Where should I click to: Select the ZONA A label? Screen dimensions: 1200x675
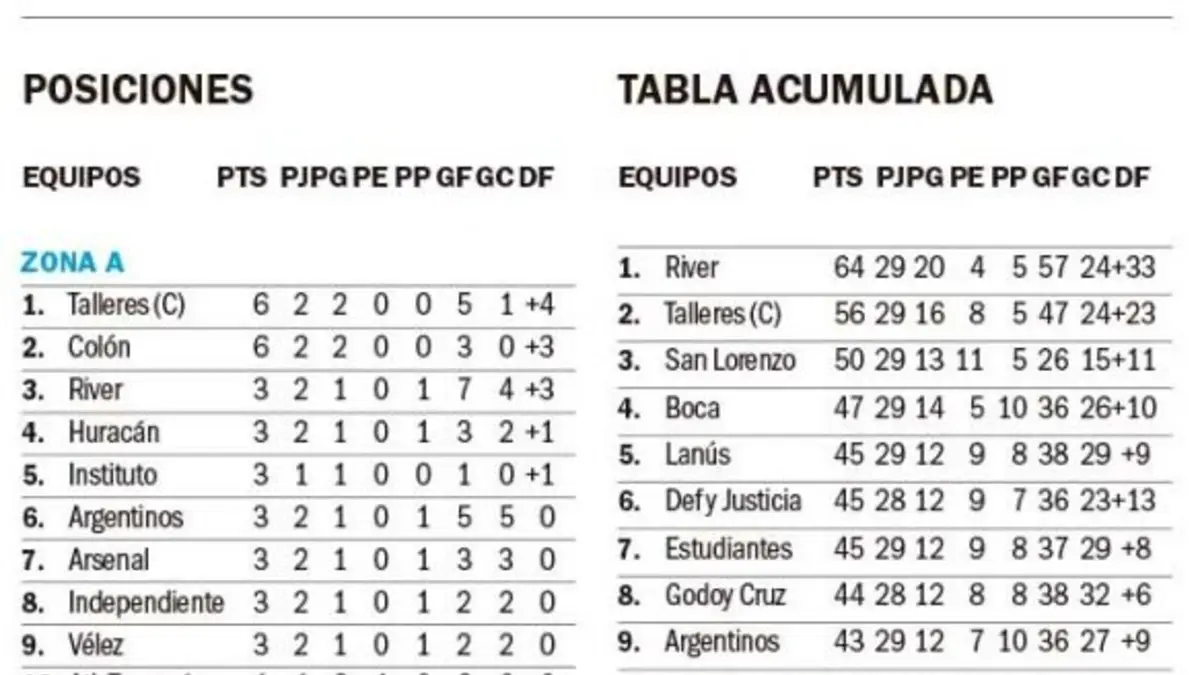click(x=73, y=263)
